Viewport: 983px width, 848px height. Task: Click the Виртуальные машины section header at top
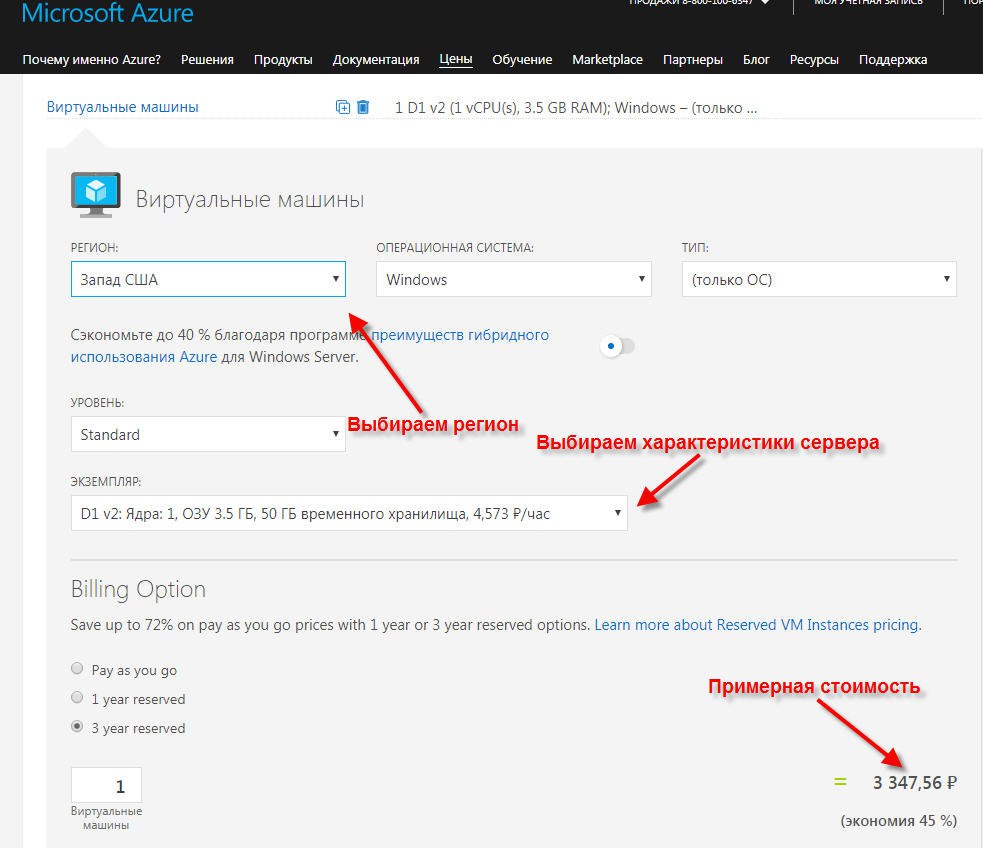123,107
